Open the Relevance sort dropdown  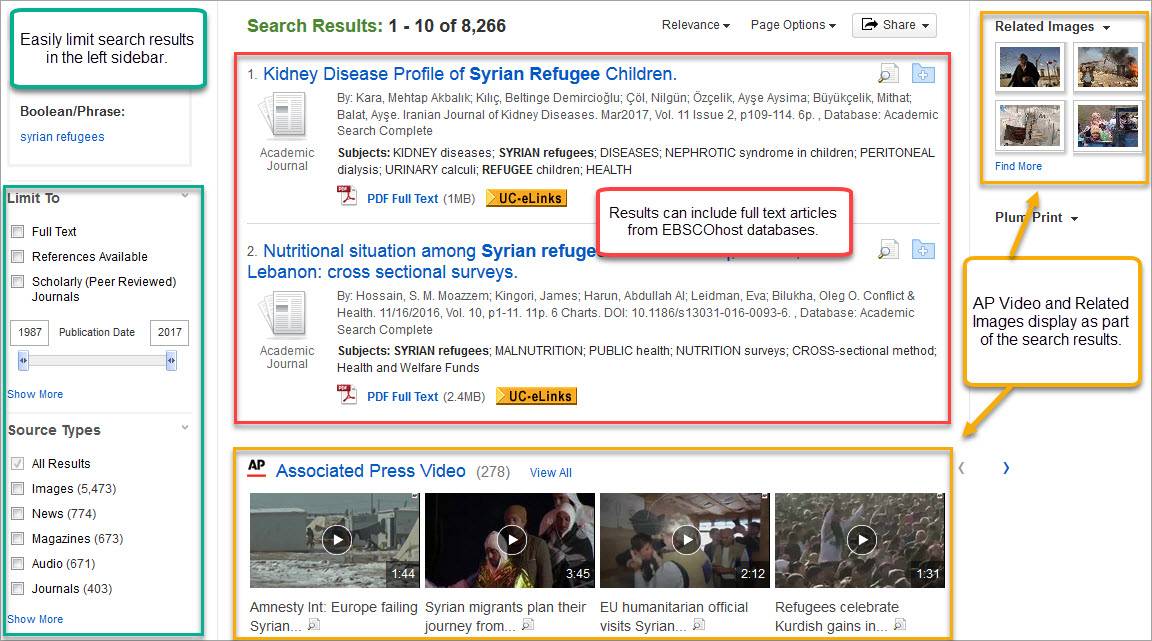point(695,25)
